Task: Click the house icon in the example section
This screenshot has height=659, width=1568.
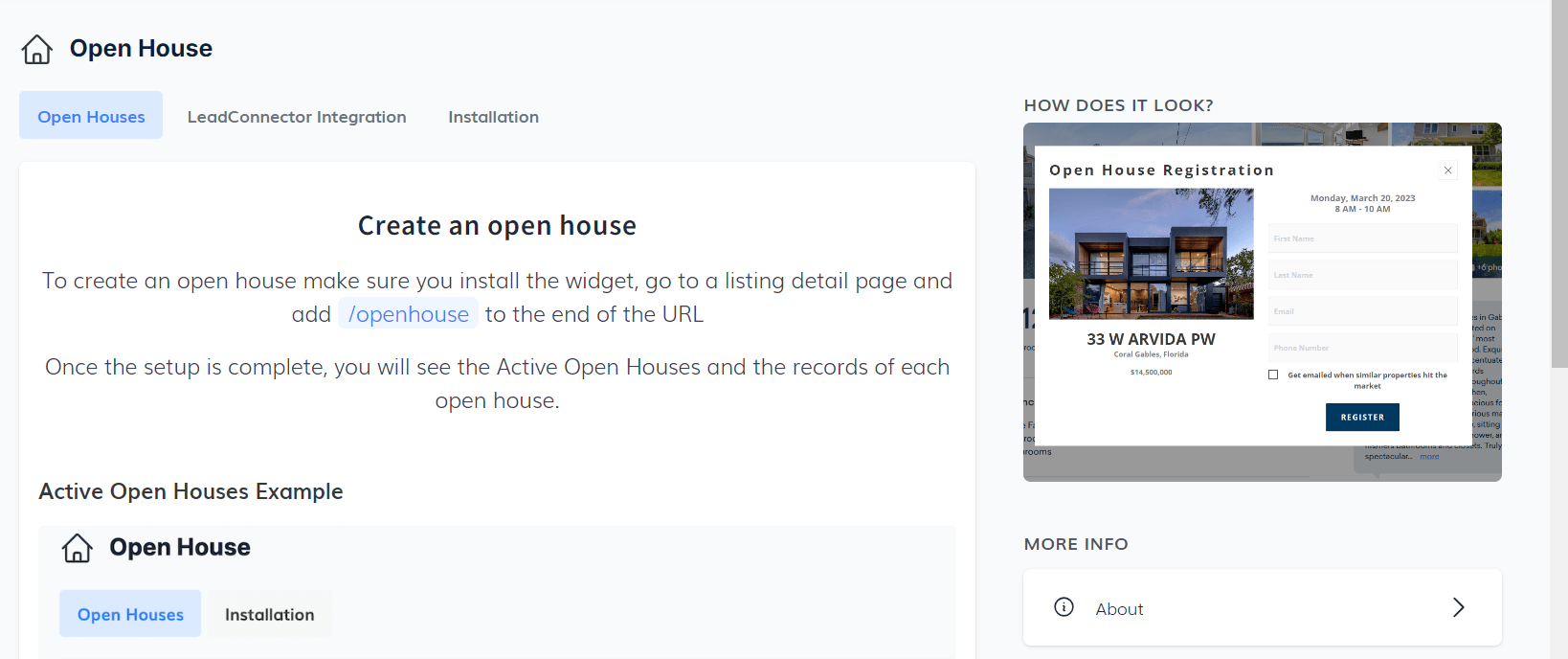Action: click(78, 548)
